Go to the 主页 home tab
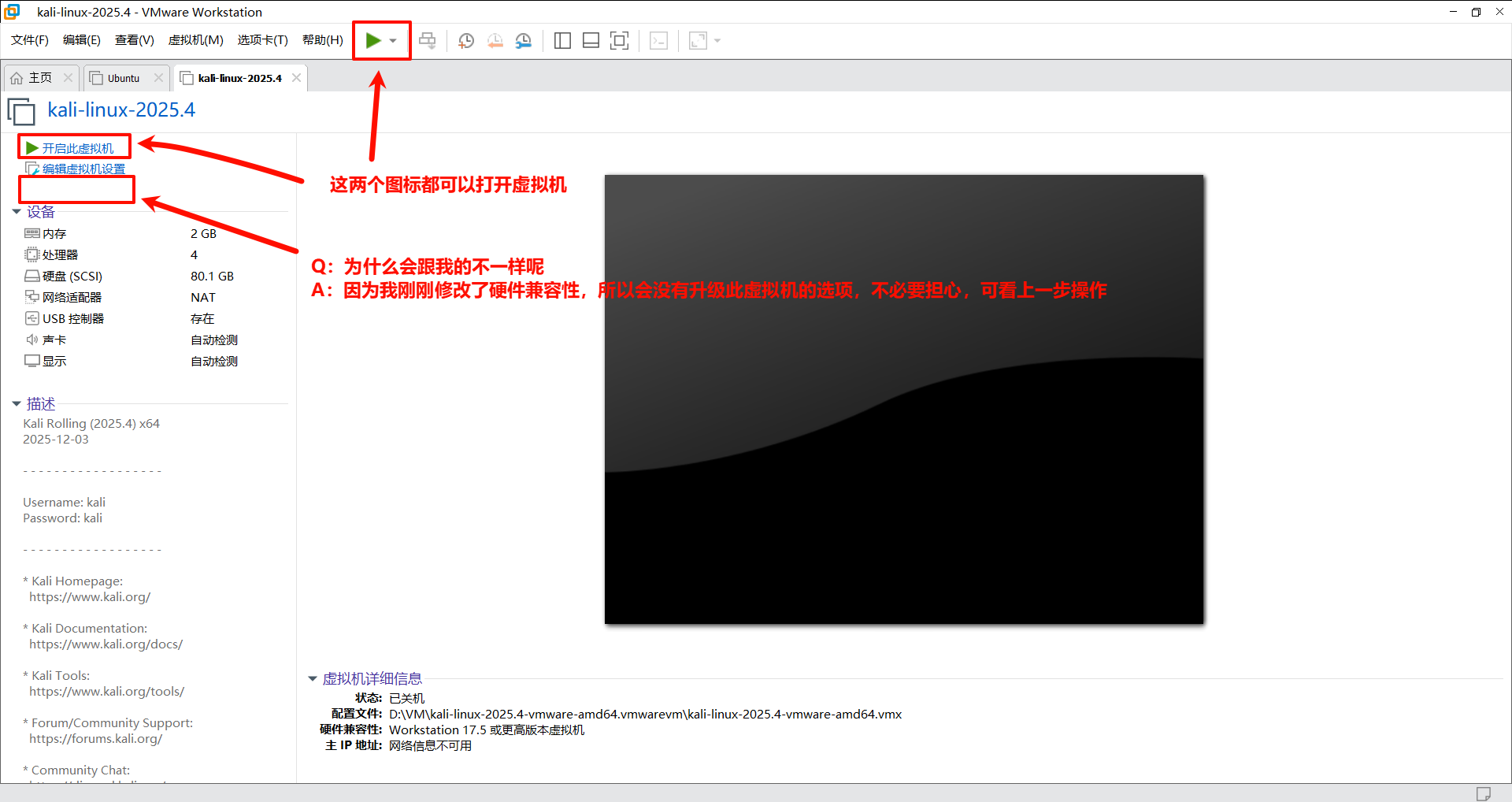Viewport: 1512px width, 802px height. [39, 78]
